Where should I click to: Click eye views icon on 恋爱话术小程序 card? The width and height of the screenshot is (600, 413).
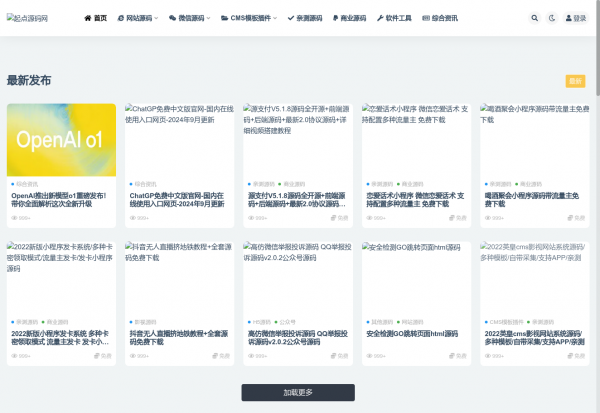pyautogui.click(x=369, y=218)
